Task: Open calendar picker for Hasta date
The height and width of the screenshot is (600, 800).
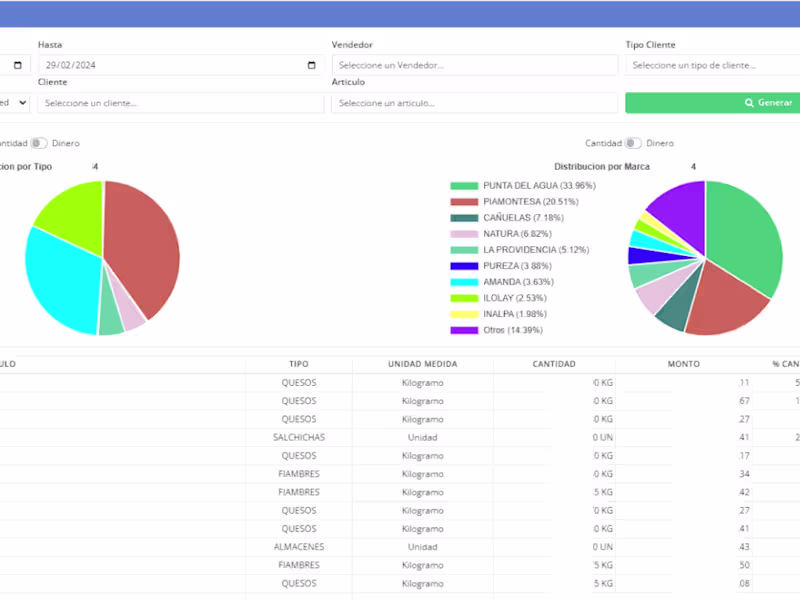Action: [x=311, y=65]
